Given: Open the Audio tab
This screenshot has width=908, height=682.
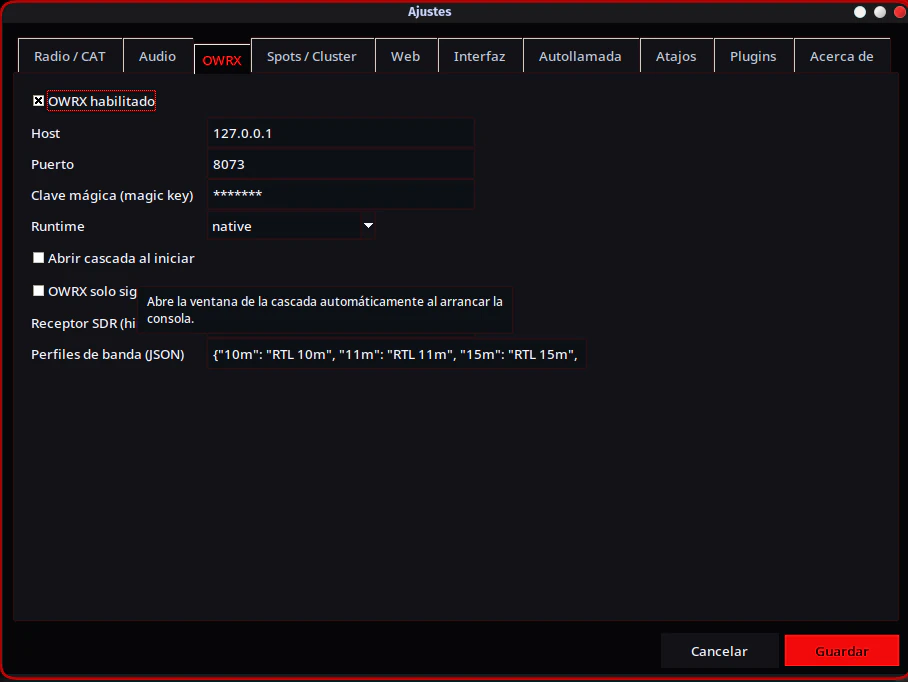Looking at the screenshot, I should coord(158,56).
